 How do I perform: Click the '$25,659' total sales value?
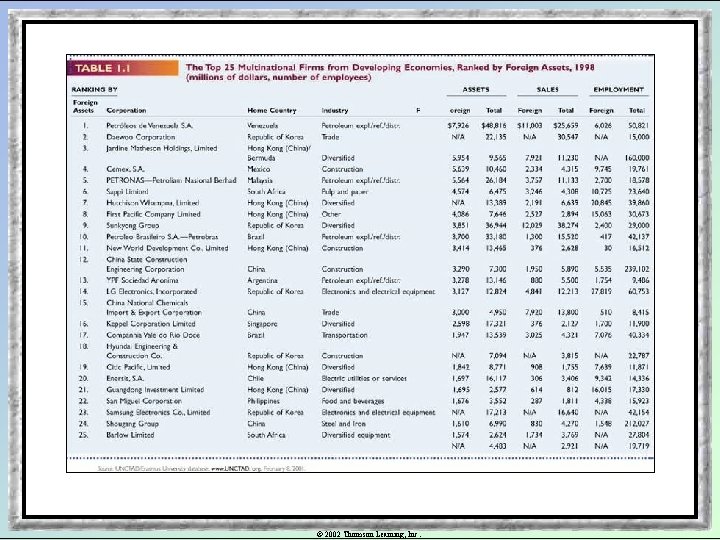(566, 125)
